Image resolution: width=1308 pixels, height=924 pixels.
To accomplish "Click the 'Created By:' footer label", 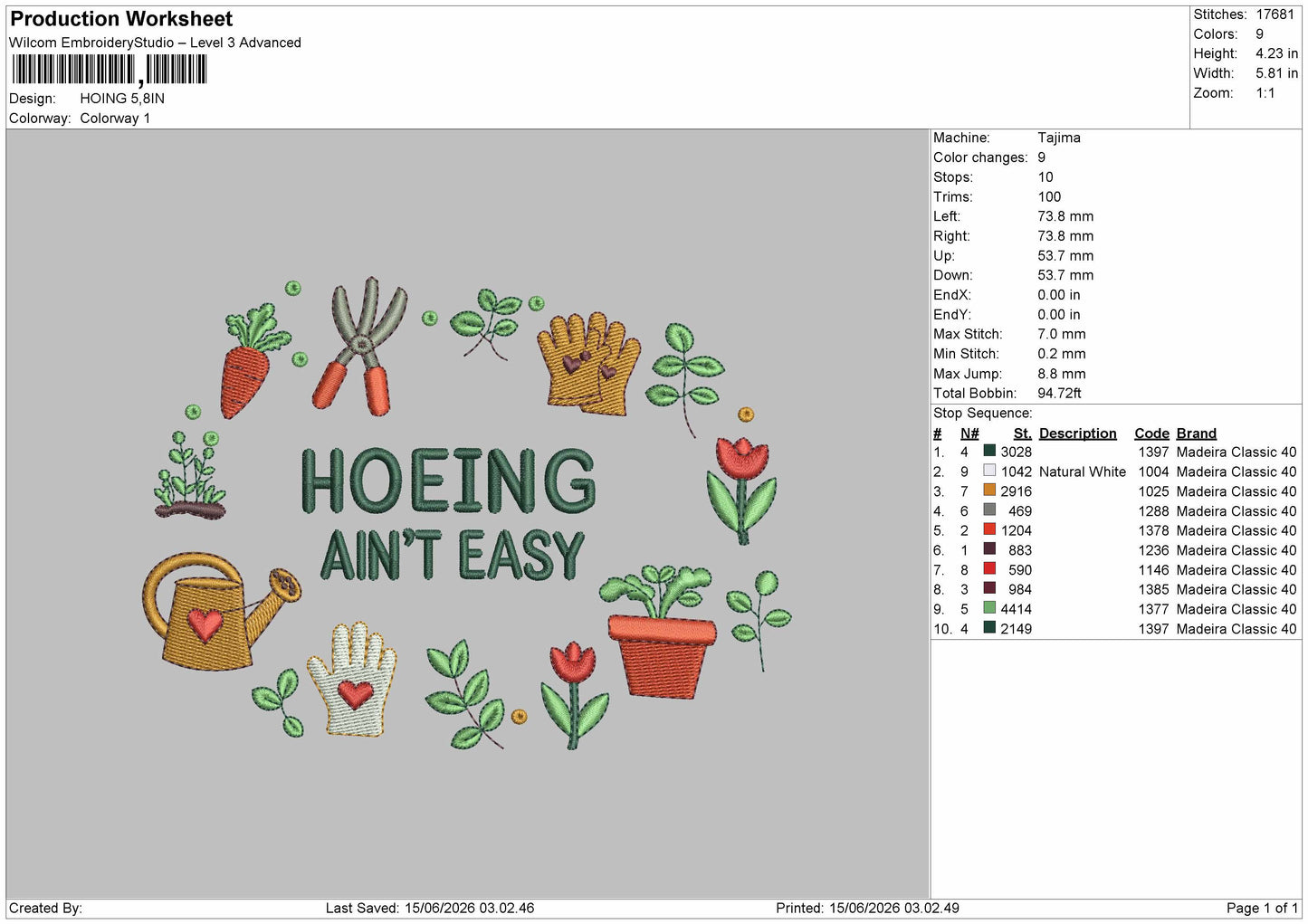I will point(45,908).
